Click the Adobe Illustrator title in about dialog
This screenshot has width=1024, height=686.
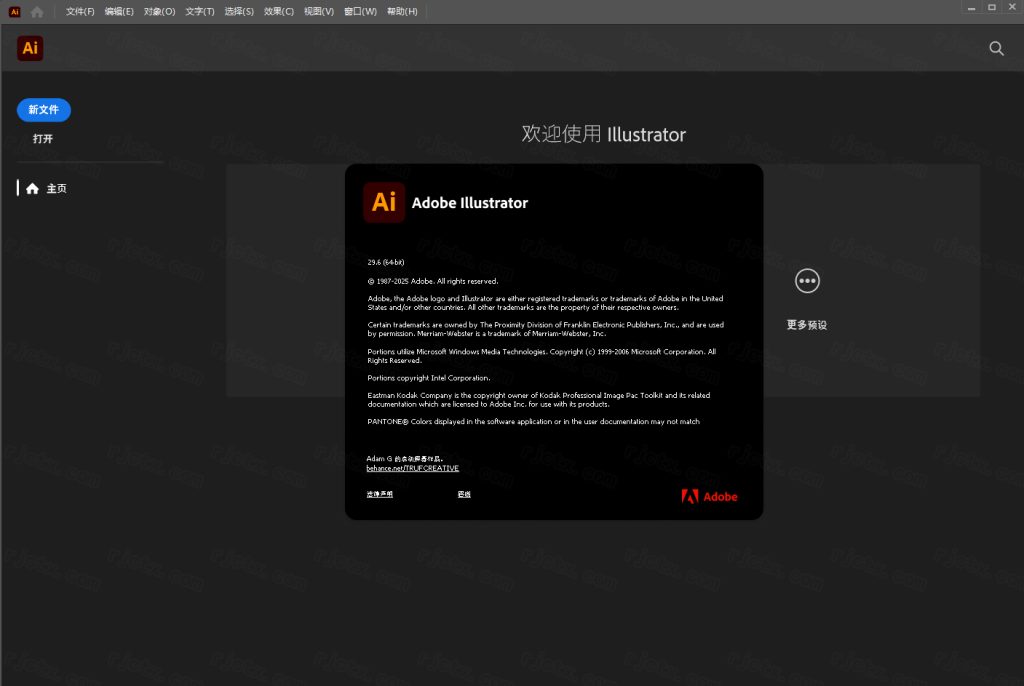point(470,203)
